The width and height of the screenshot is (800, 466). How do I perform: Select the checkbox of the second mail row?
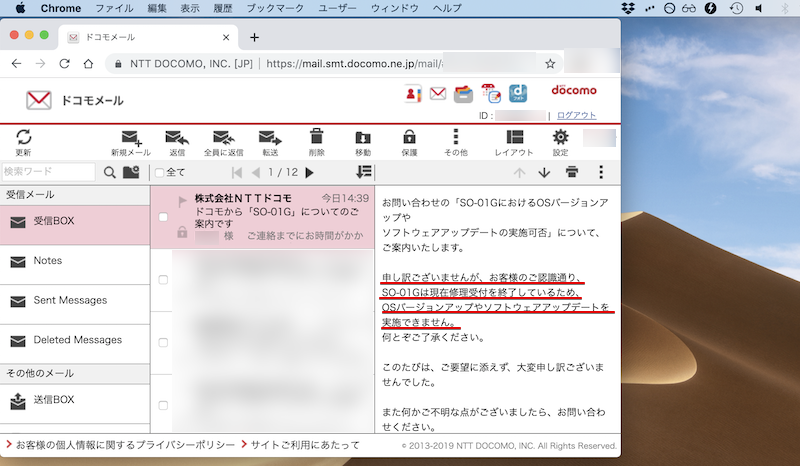tap(163, 279)
